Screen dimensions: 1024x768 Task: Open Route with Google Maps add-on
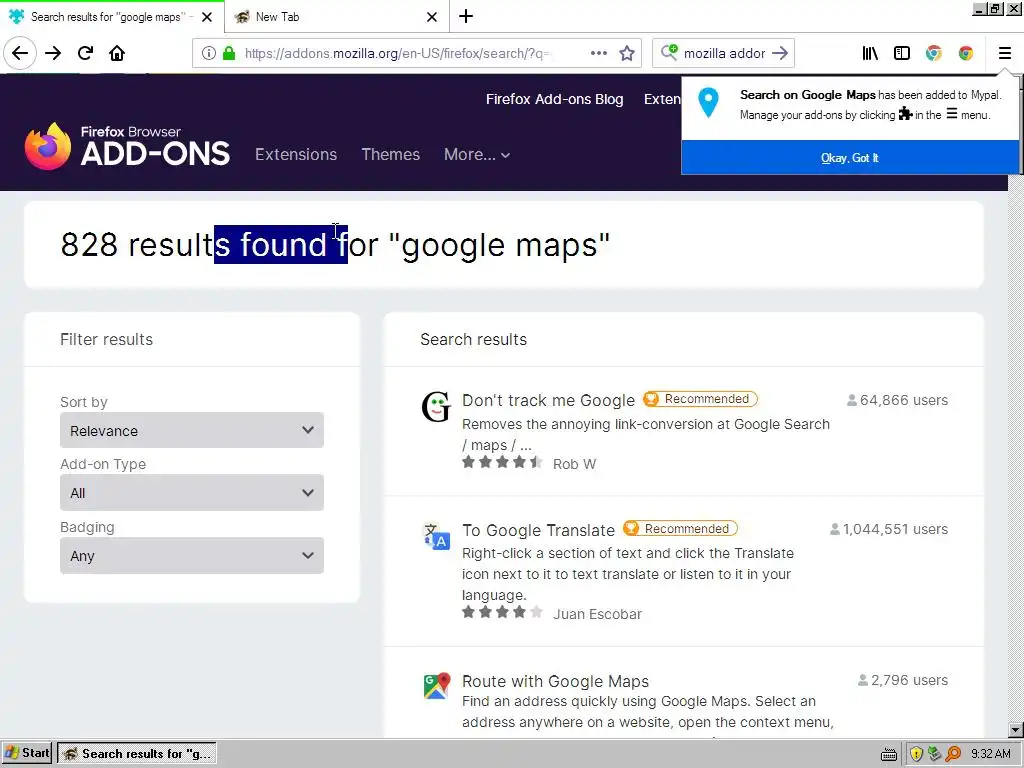click(x=555, y=681)
